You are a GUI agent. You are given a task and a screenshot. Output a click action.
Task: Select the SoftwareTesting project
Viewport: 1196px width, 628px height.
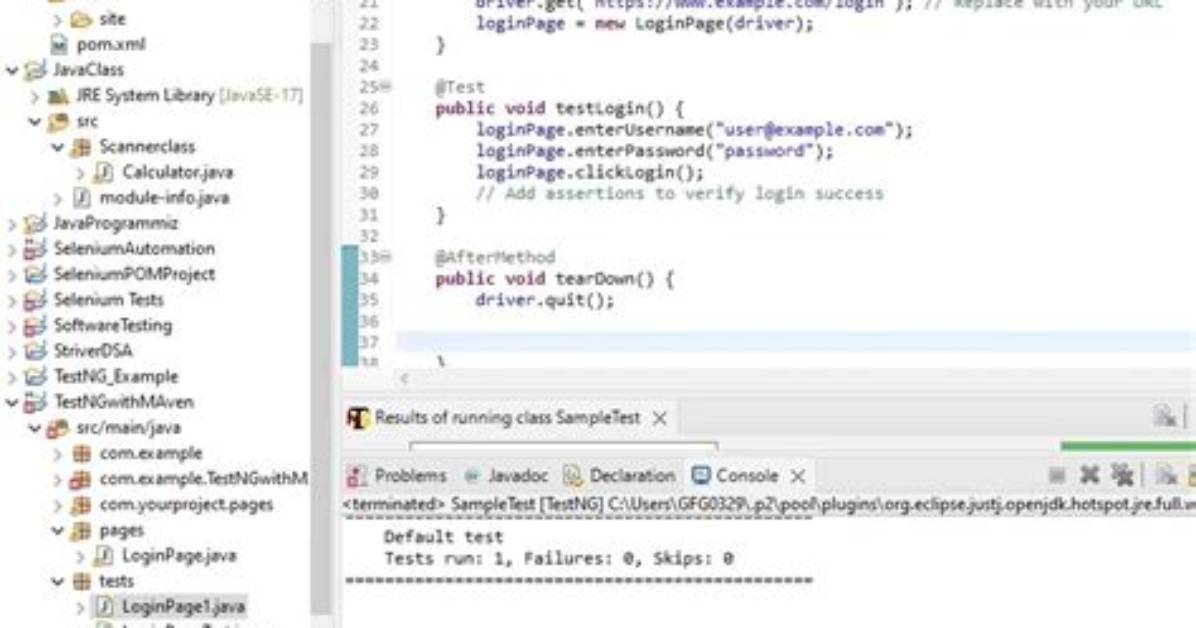point(113,325)
